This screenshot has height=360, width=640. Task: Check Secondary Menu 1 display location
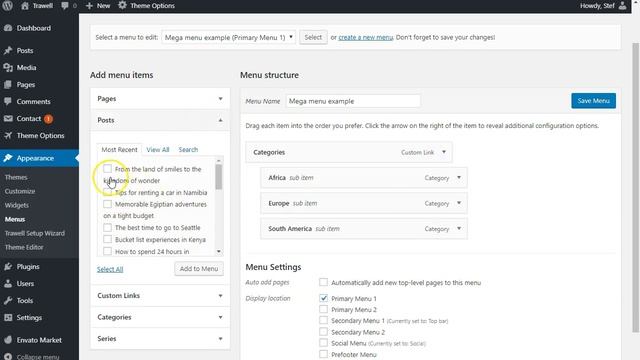pos(323,320)
